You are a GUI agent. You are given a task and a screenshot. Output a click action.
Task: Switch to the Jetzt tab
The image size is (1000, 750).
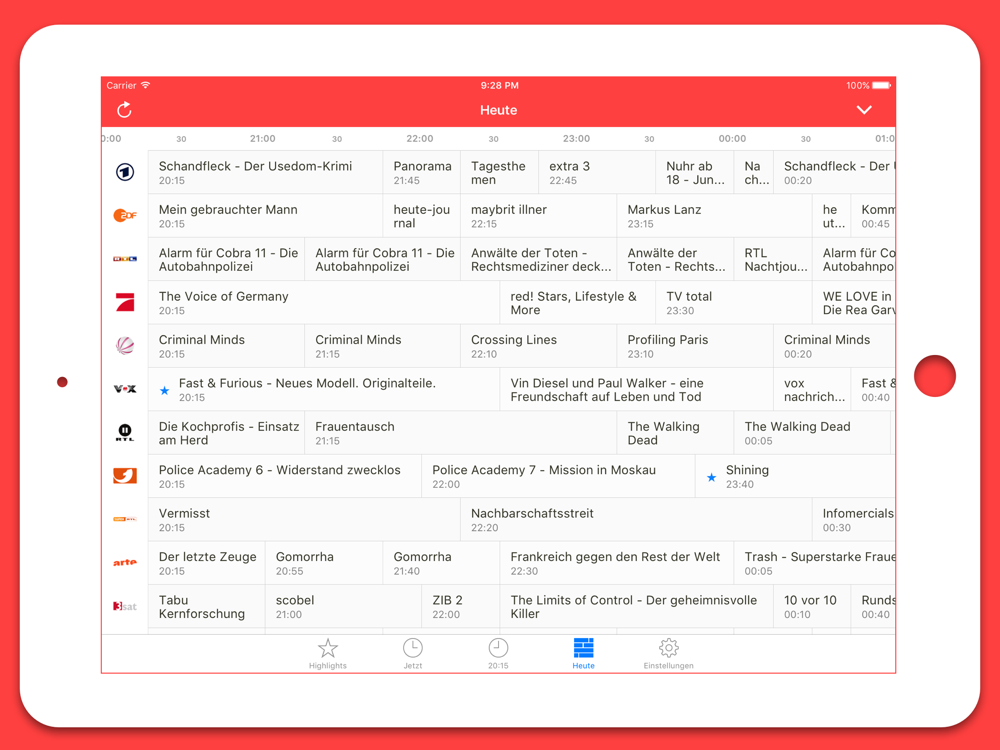[413, 654]
